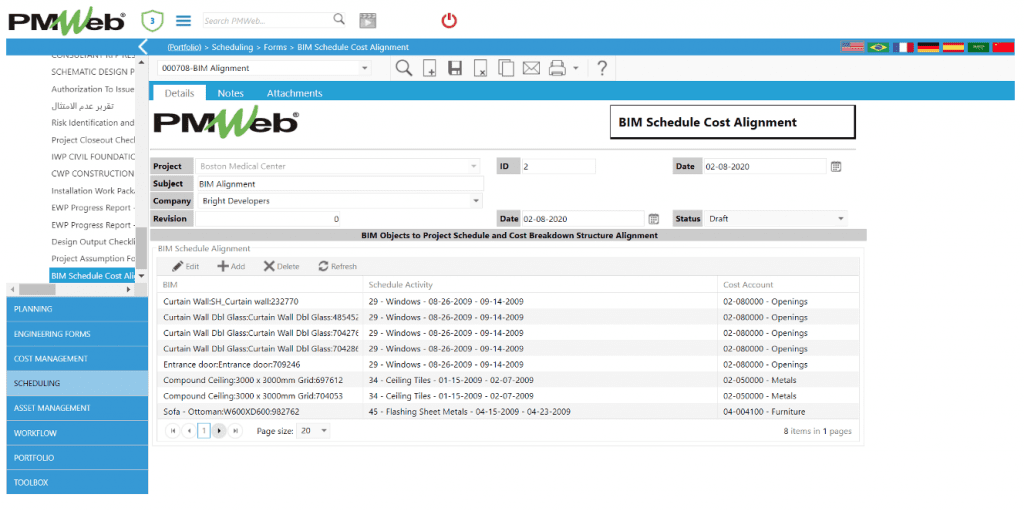Click the Subject field BIM Alignment

[340, 184]
